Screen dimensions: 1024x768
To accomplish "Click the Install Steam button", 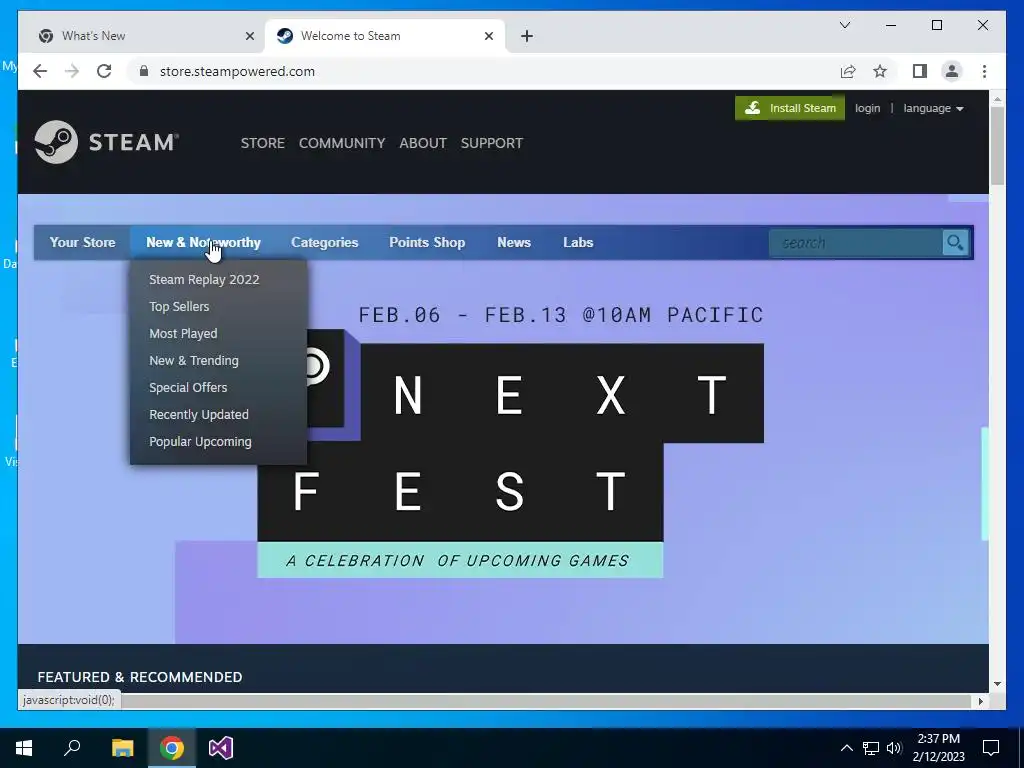I will tap(790, 108).
